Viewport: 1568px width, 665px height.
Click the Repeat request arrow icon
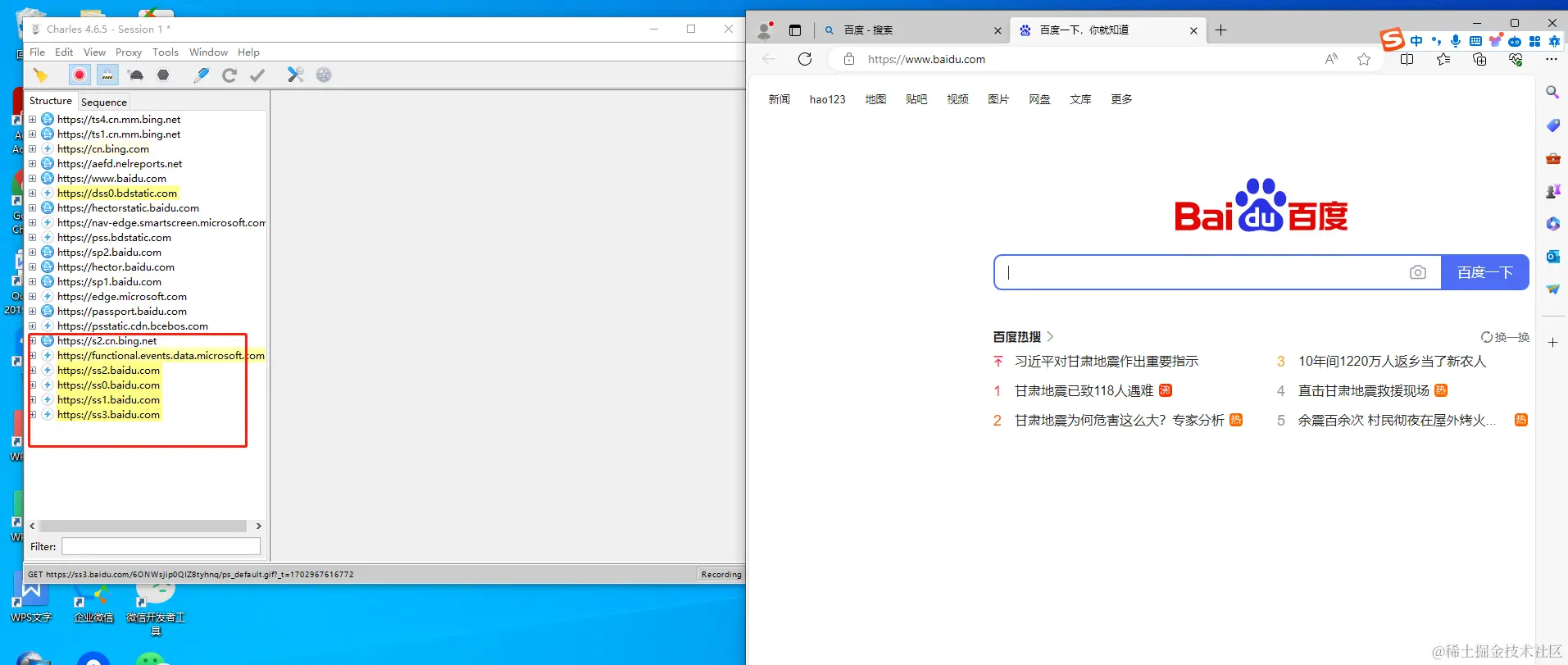pos(230,75)
